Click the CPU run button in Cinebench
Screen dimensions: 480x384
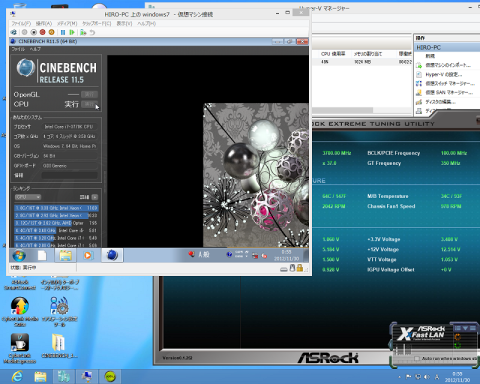[x=89, y=104]
